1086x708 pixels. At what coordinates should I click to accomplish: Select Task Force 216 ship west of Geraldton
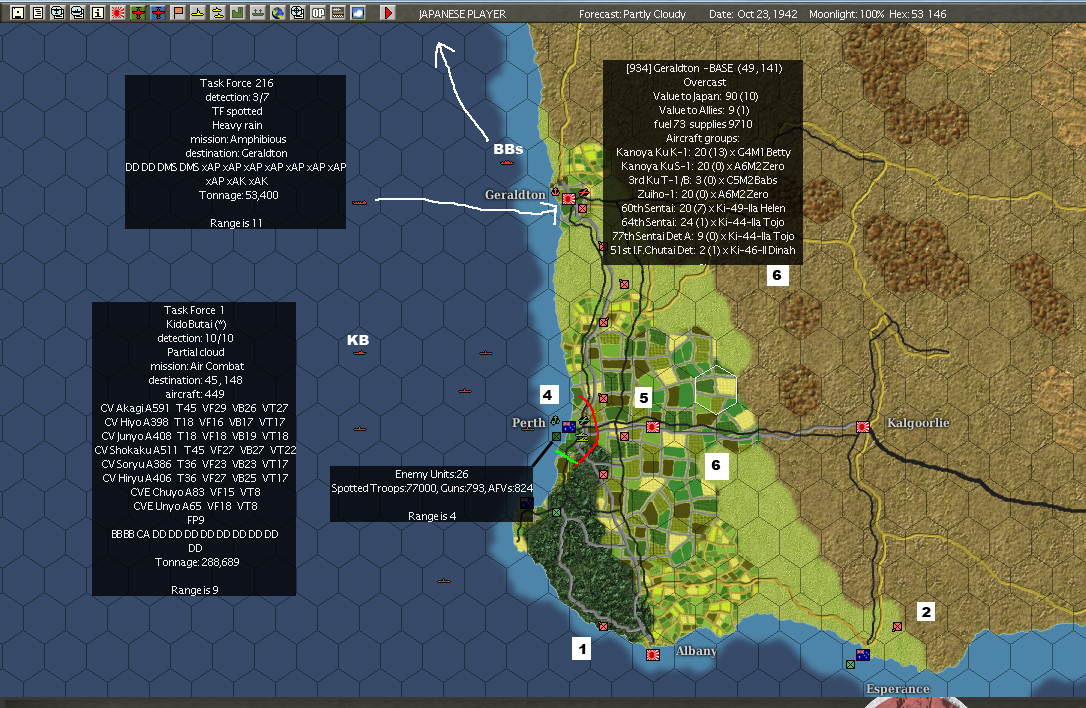359,202
